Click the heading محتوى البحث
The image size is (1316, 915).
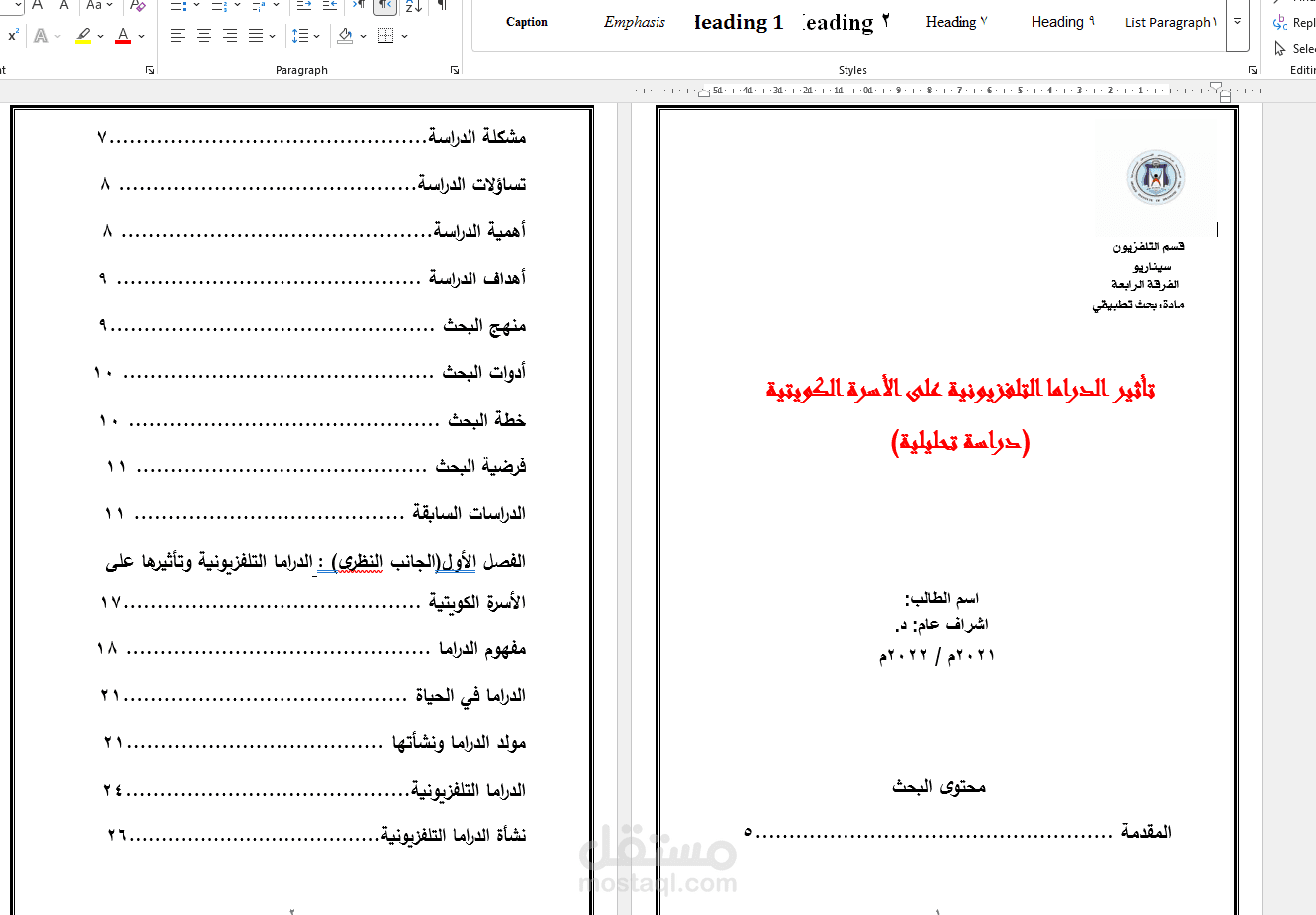point(939,786)
